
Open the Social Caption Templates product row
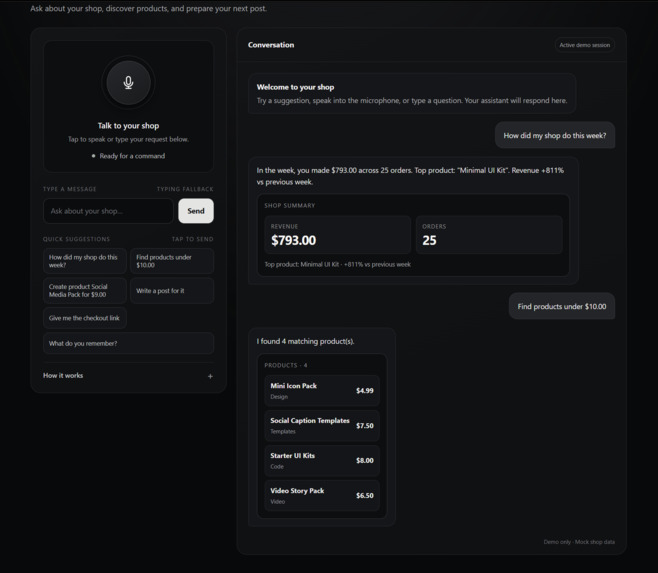[322, 426]
